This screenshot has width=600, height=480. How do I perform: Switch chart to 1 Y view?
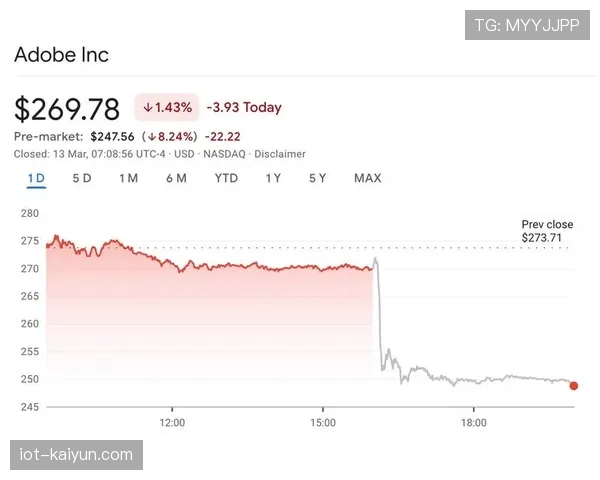[x=273, y=178]
